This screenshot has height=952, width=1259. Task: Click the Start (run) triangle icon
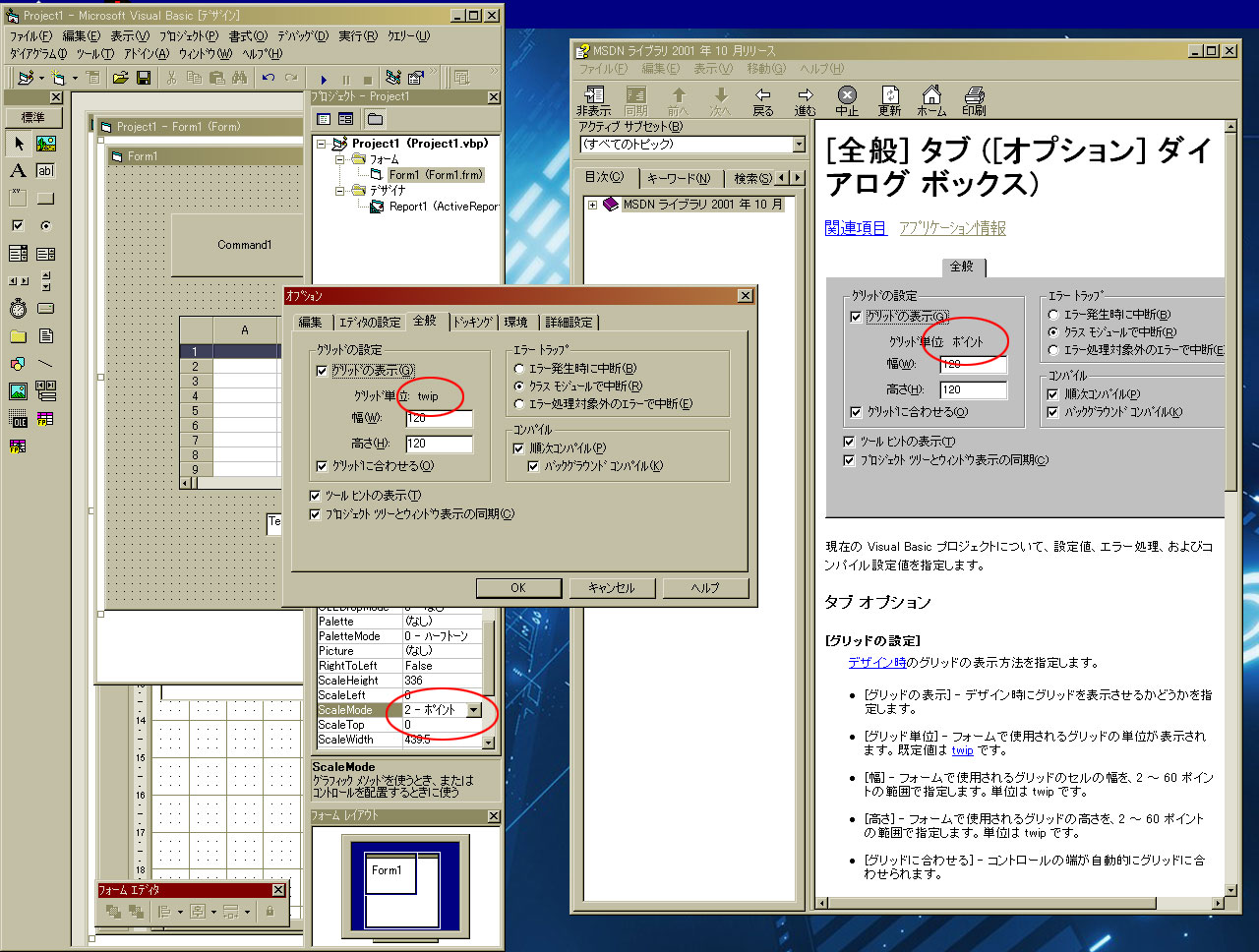click(324, 79)
